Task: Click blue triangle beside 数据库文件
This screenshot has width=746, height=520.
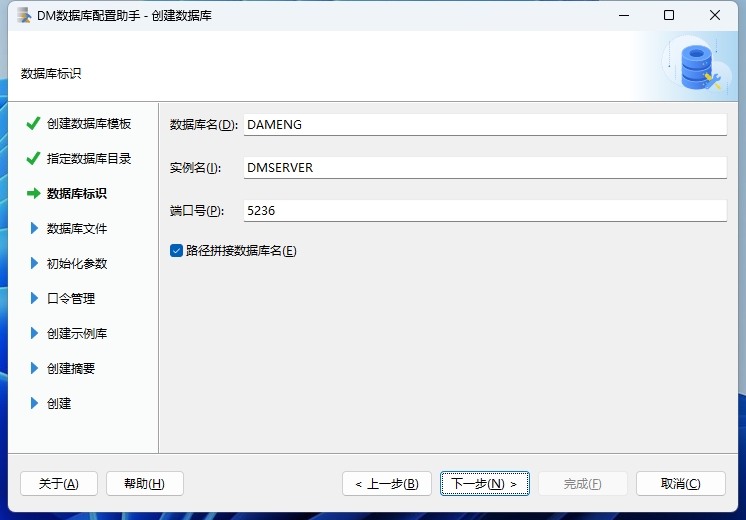Action: (34, 228)
